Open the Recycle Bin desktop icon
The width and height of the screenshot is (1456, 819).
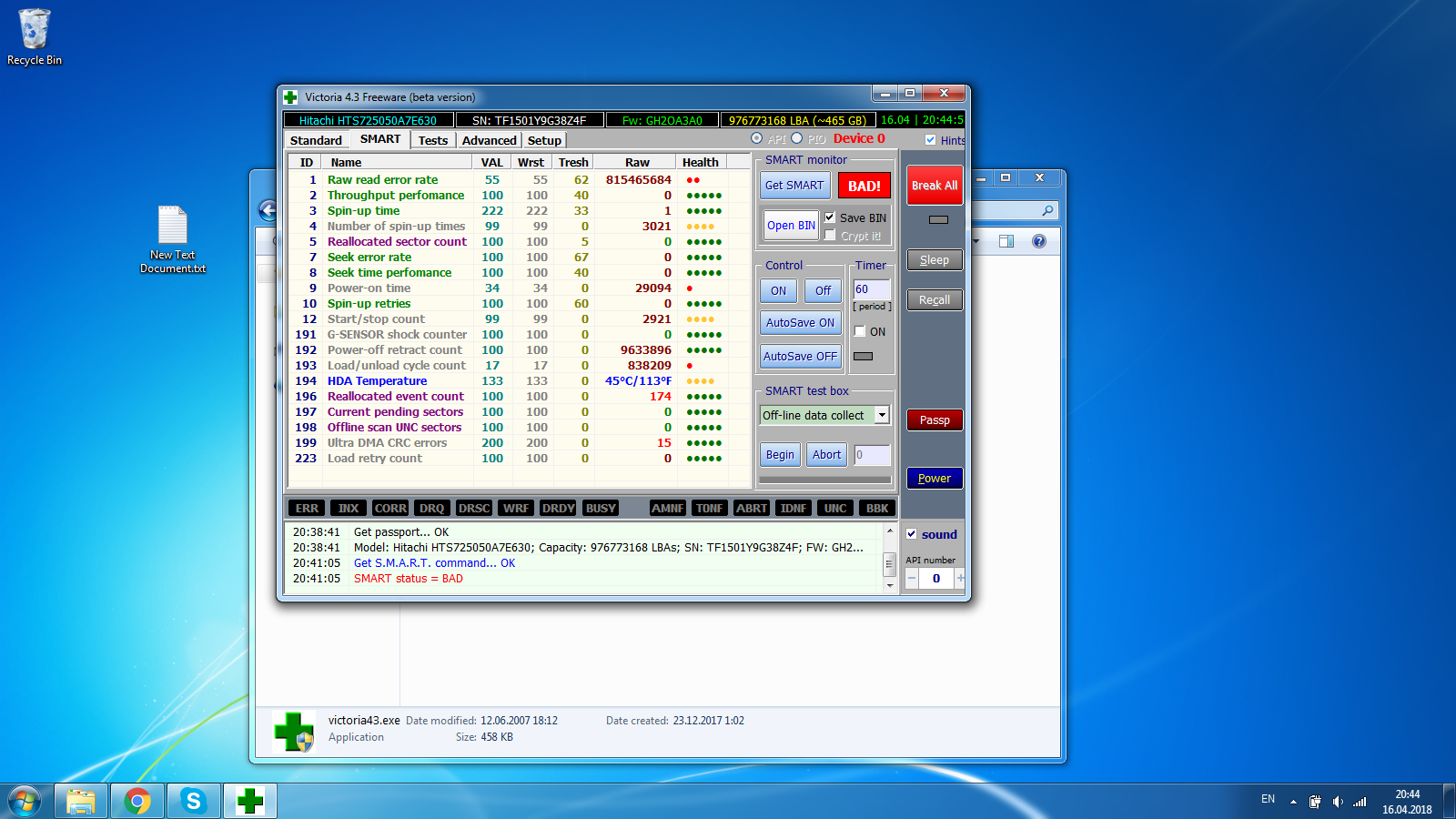[35, 37]
